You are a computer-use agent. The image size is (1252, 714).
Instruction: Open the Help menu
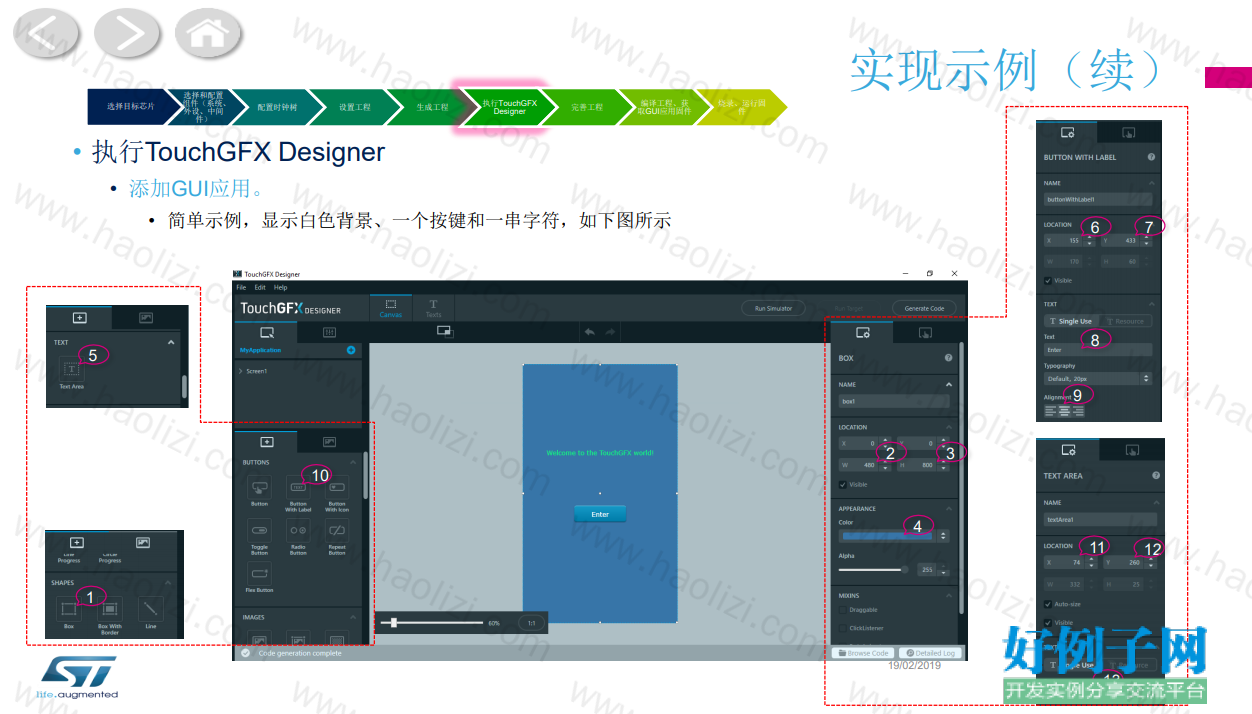click(x=281, y=287)
